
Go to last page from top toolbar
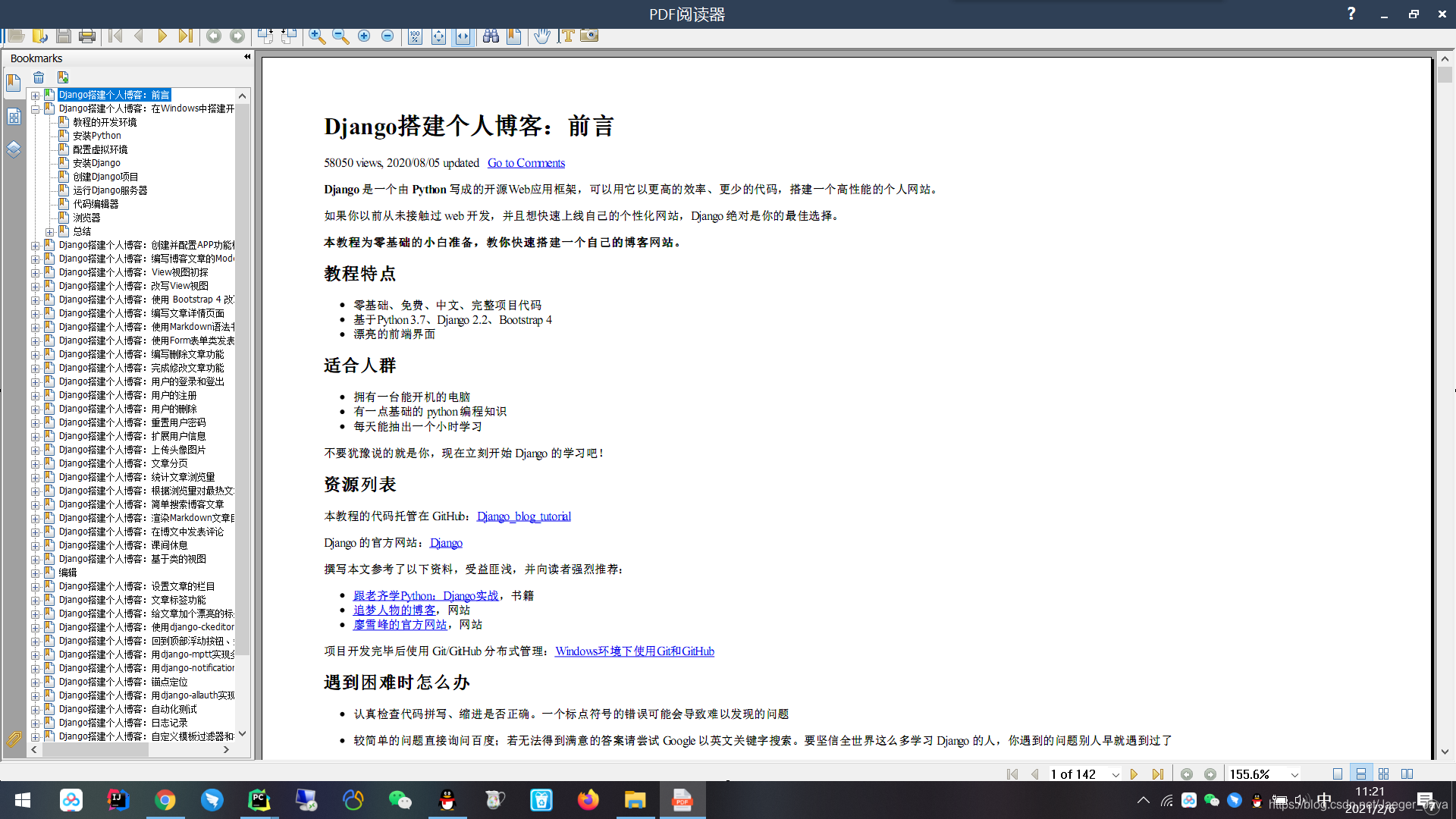pyautogui.click(x=185, y=36)
